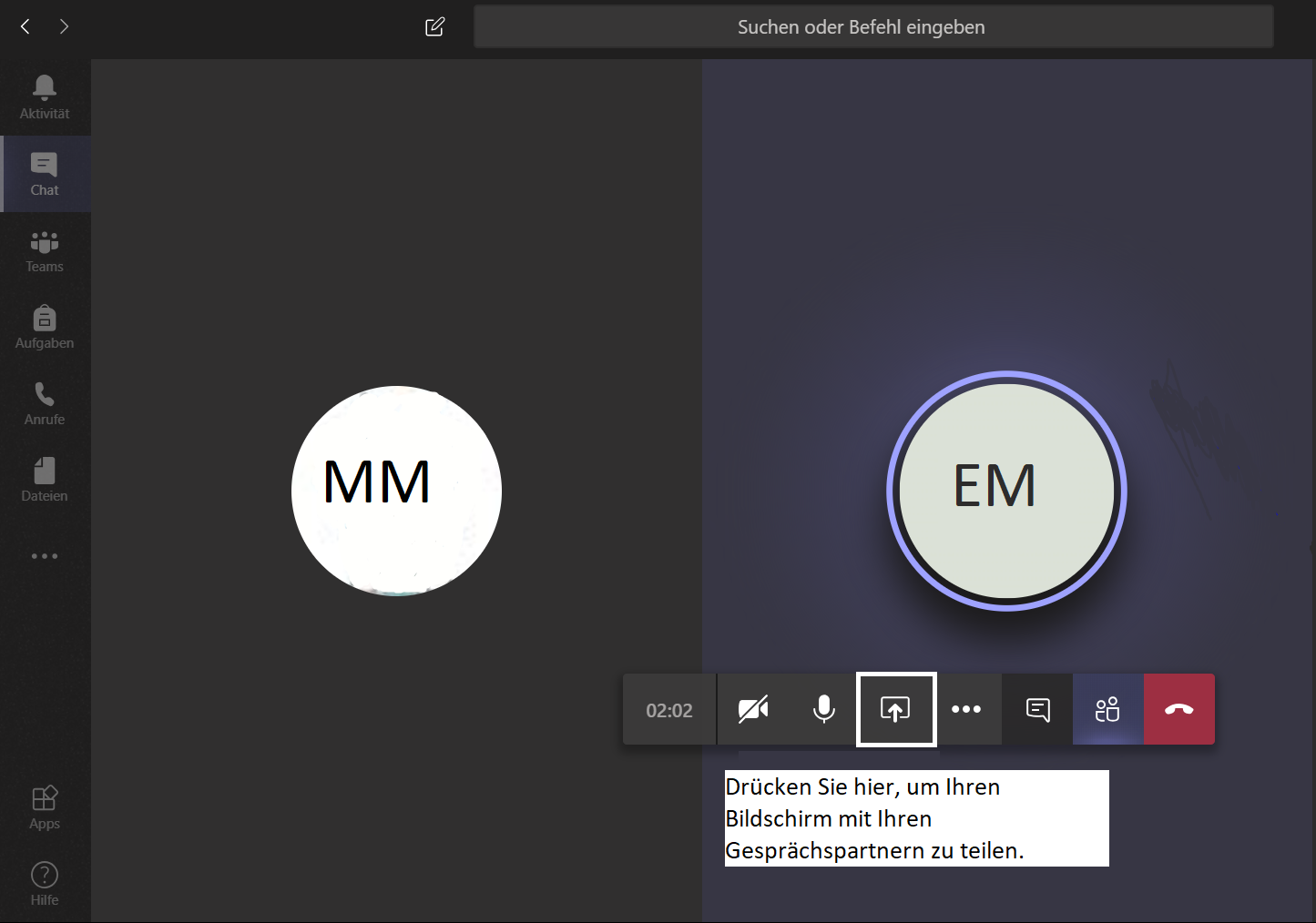Go back with the left arrow
This screenshot has width=1316, height=923.
(26, 26)
